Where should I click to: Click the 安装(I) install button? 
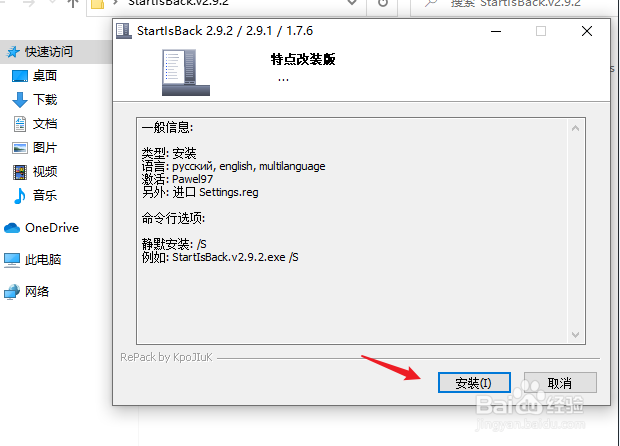tap(474, 382)
